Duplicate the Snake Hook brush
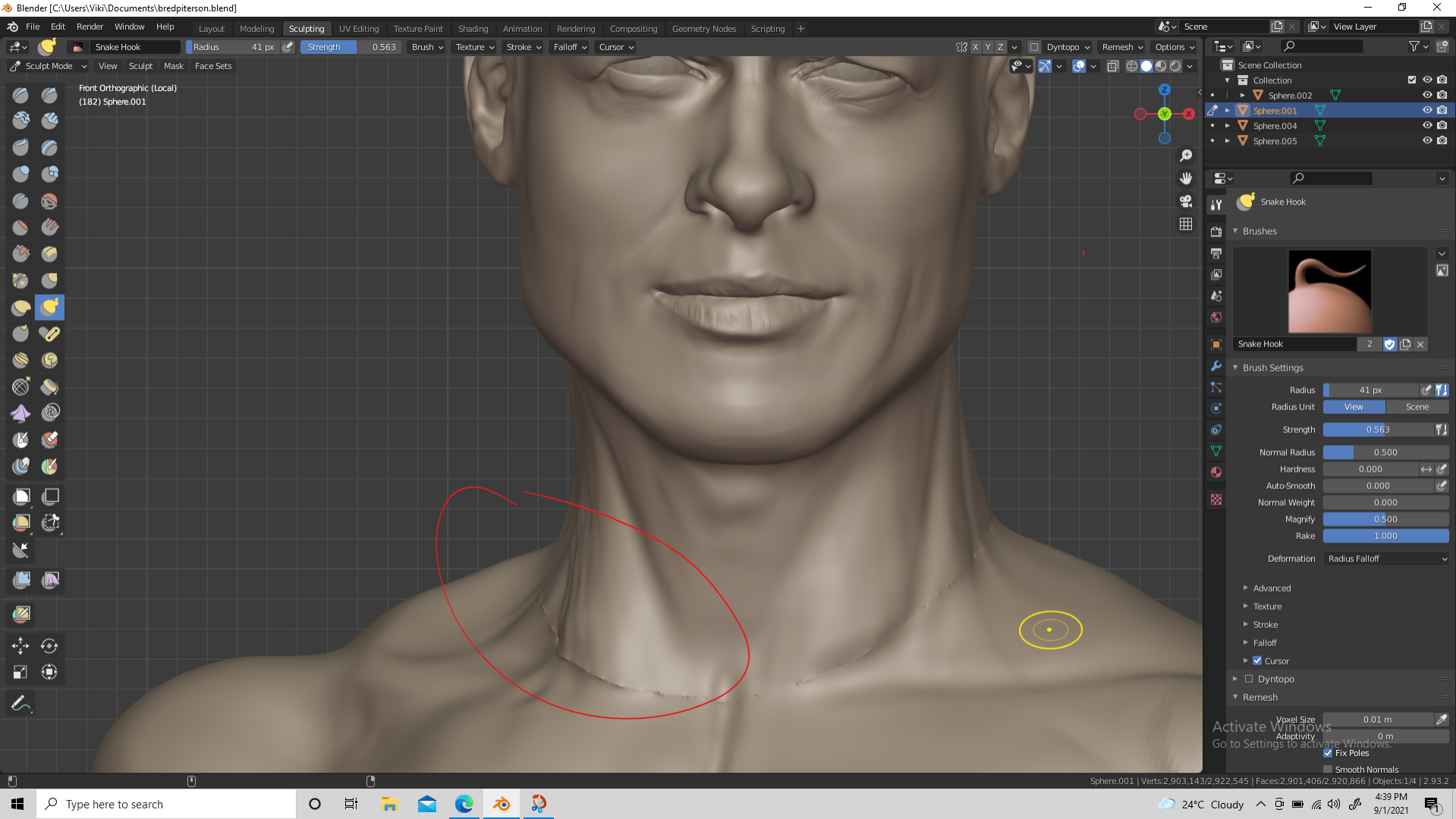The image size is (1456, 819). click(1405, 344)
